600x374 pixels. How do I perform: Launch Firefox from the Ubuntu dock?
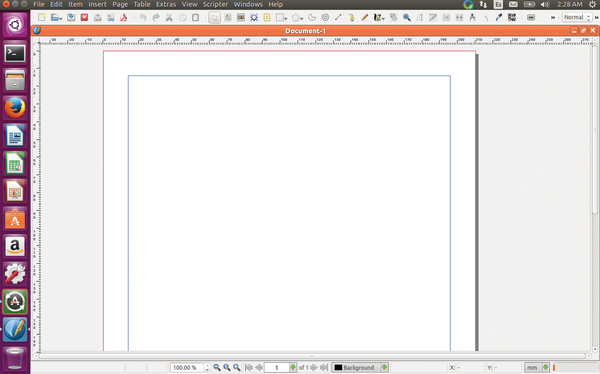click(x=15, y=108)
